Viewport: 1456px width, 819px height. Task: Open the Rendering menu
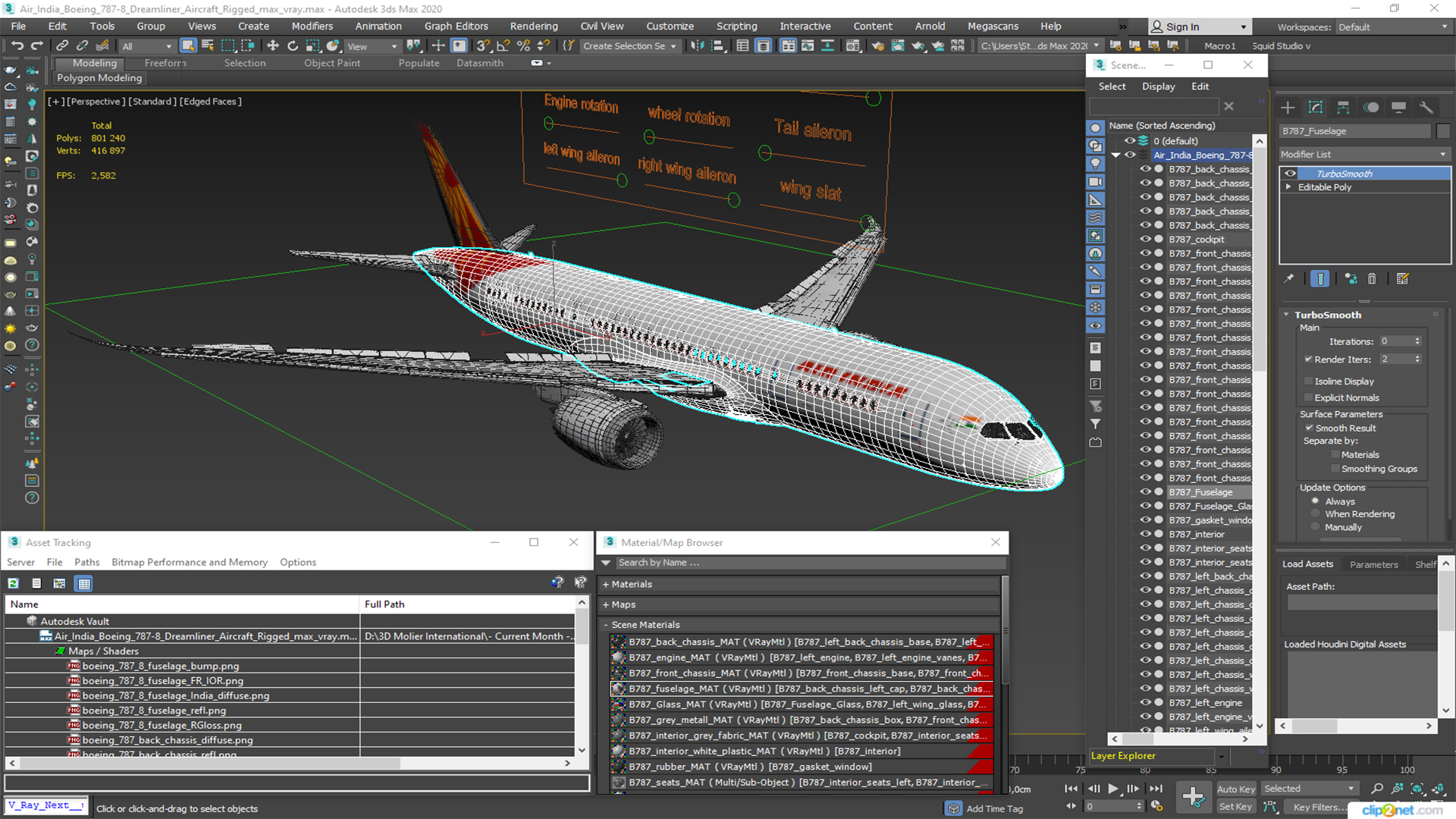pyautogui.click(x=533, y=26)
